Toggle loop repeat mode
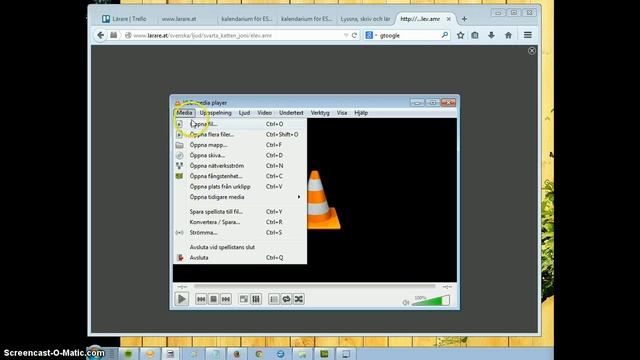Screen dimensions: 640x360 point(286,299)
